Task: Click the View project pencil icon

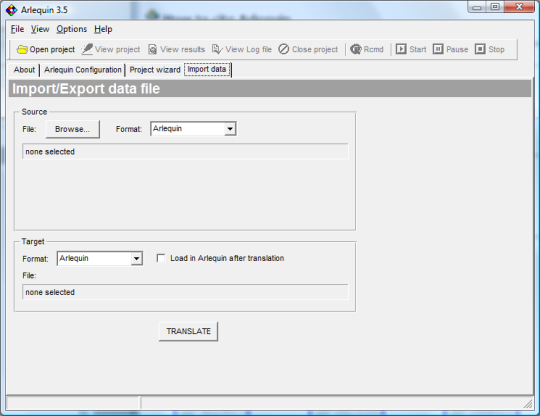Action: 87,49
